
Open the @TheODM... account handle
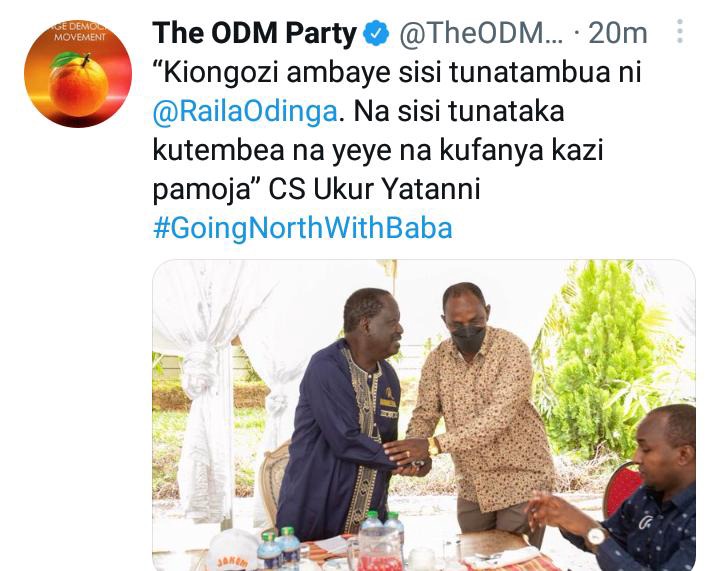pos(481,33)
